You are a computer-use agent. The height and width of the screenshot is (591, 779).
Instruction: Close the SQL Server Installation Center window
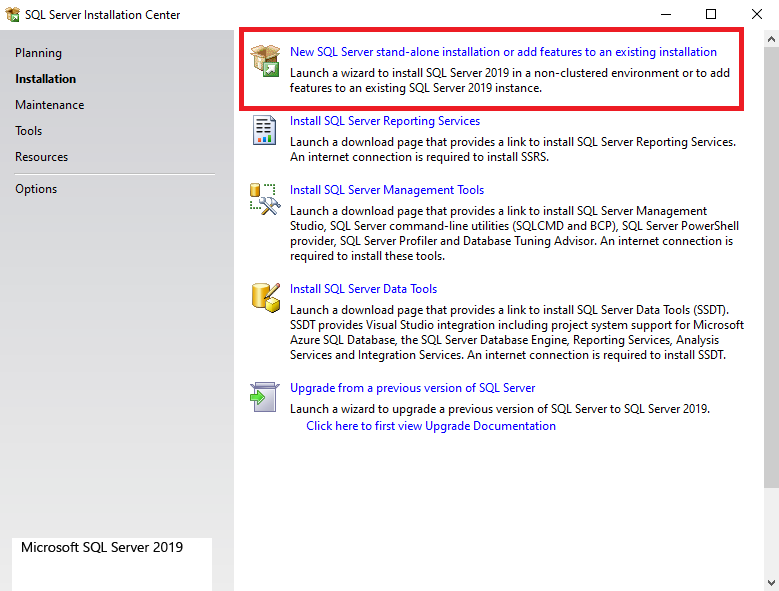click(x=756, y=14)
